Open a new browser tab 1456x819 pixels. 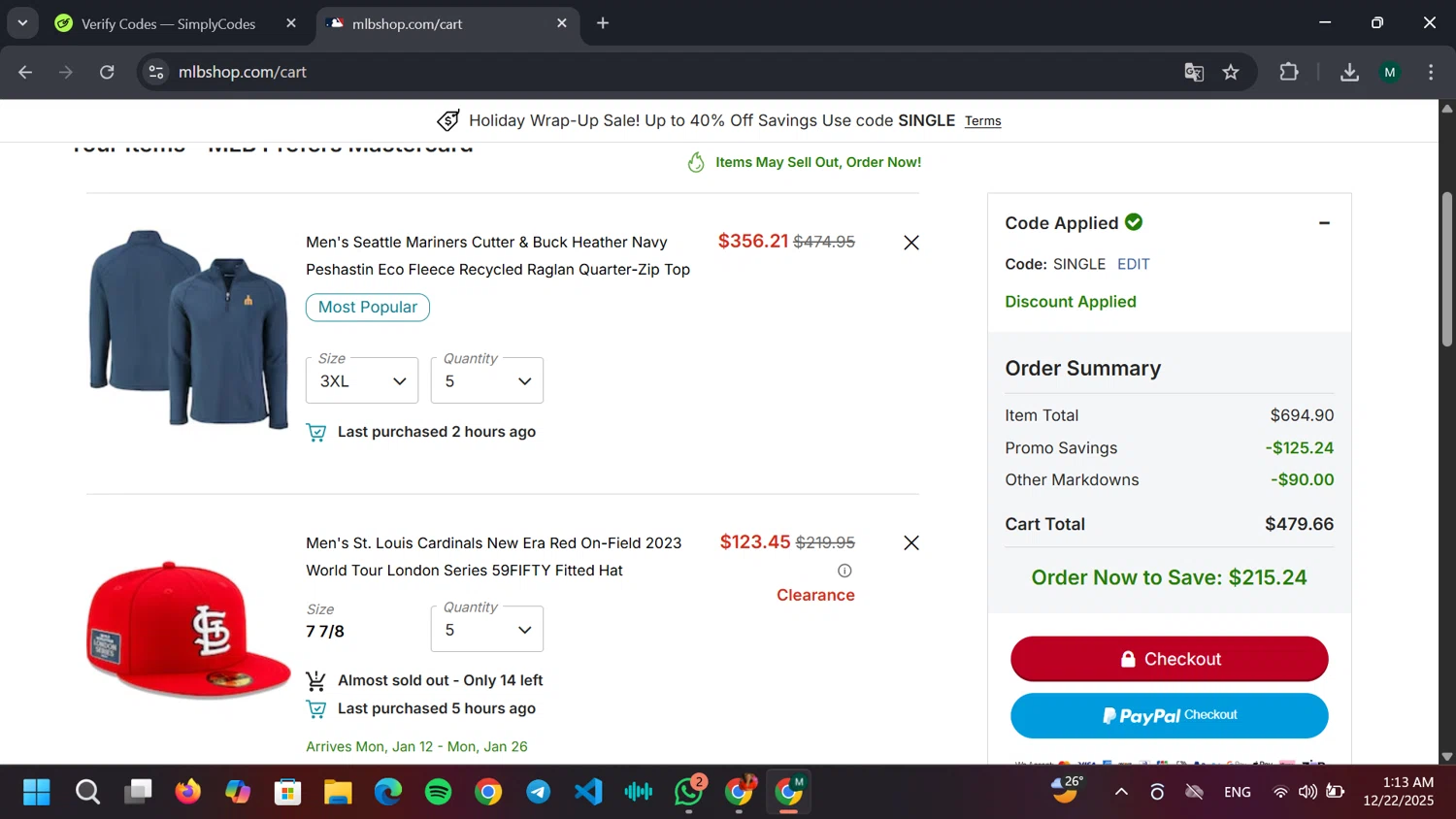[603, 23]
